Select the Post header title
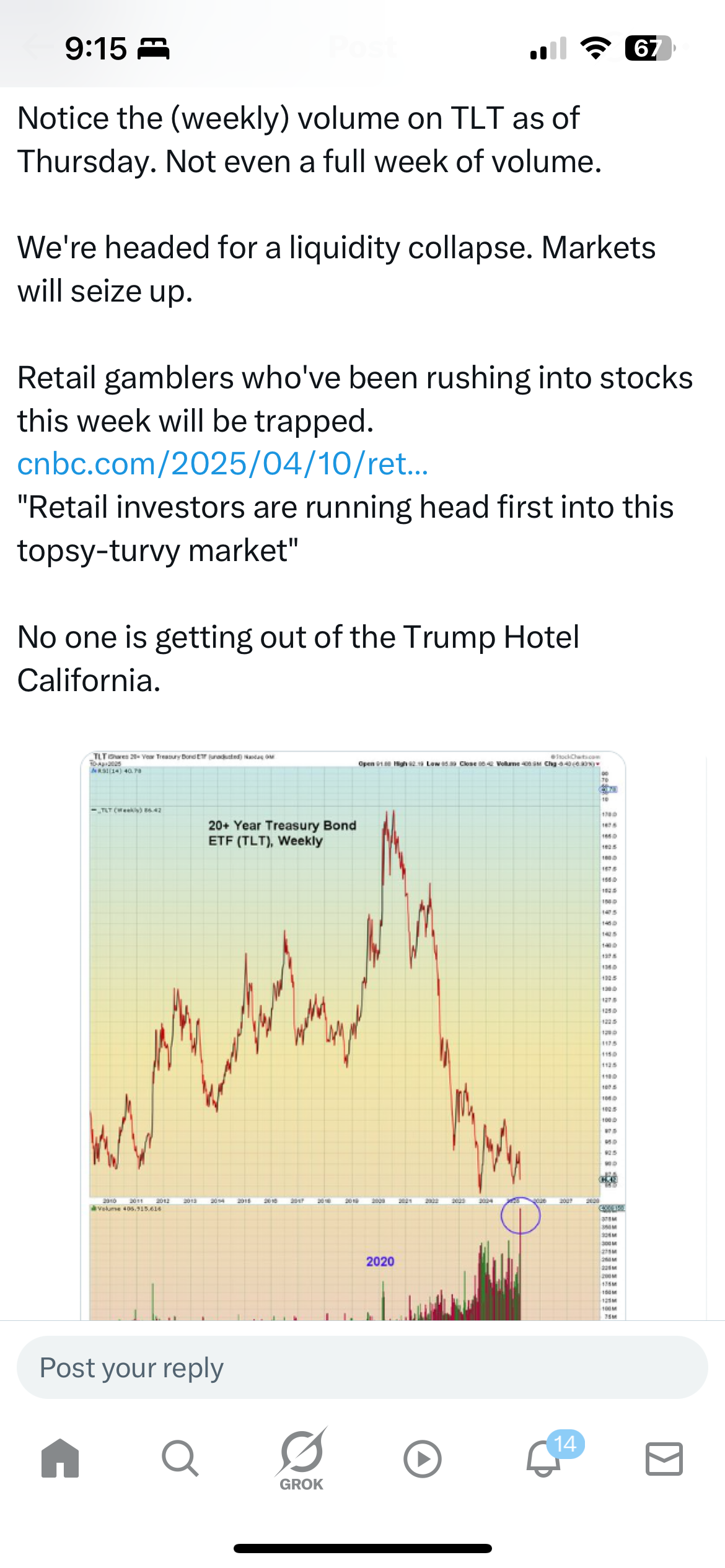Viewport: 725px width, 1568px height. (362, 46)
